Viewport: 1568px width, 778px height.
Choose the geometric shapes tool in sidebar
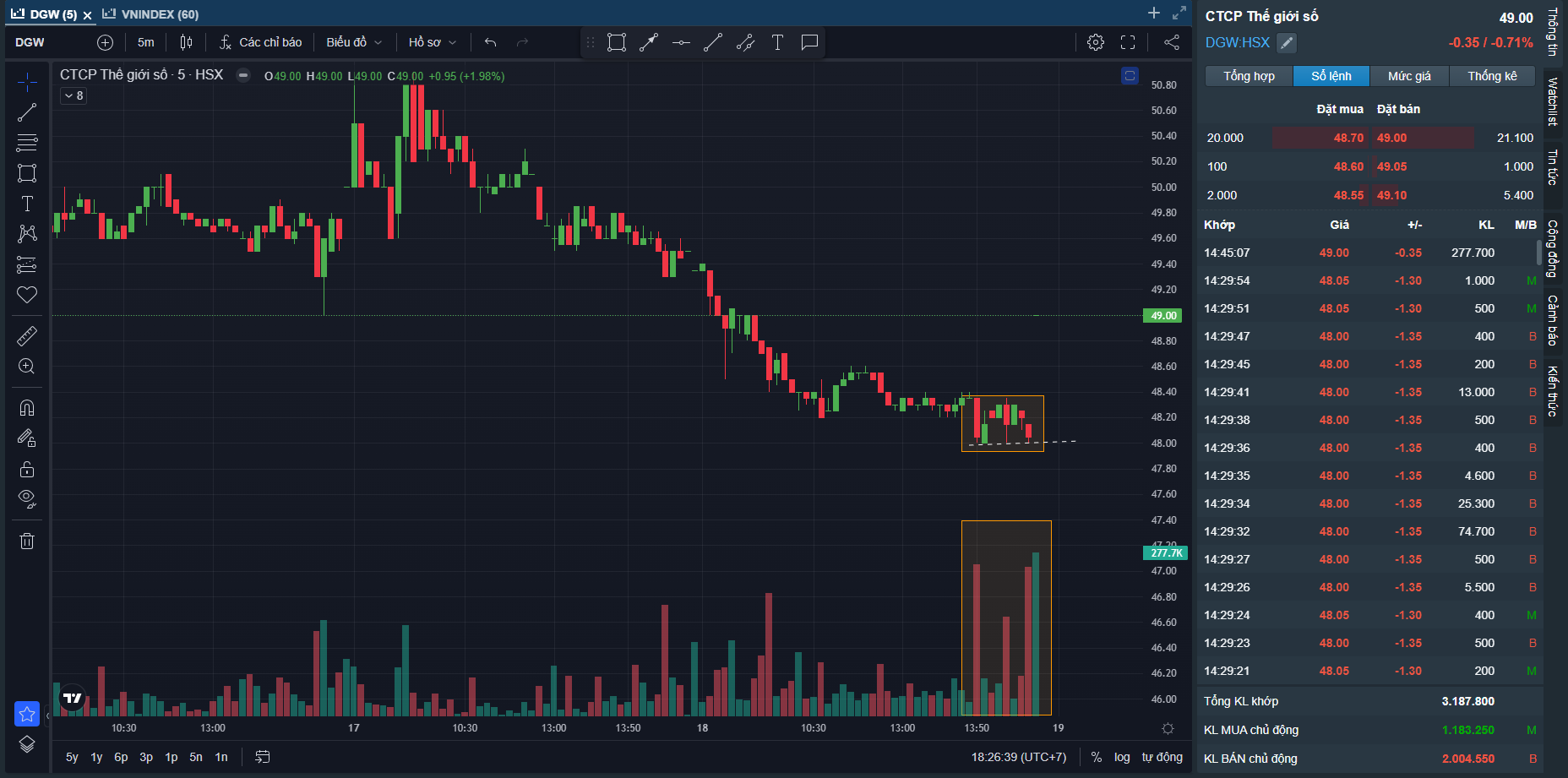(x=27, y=173)
